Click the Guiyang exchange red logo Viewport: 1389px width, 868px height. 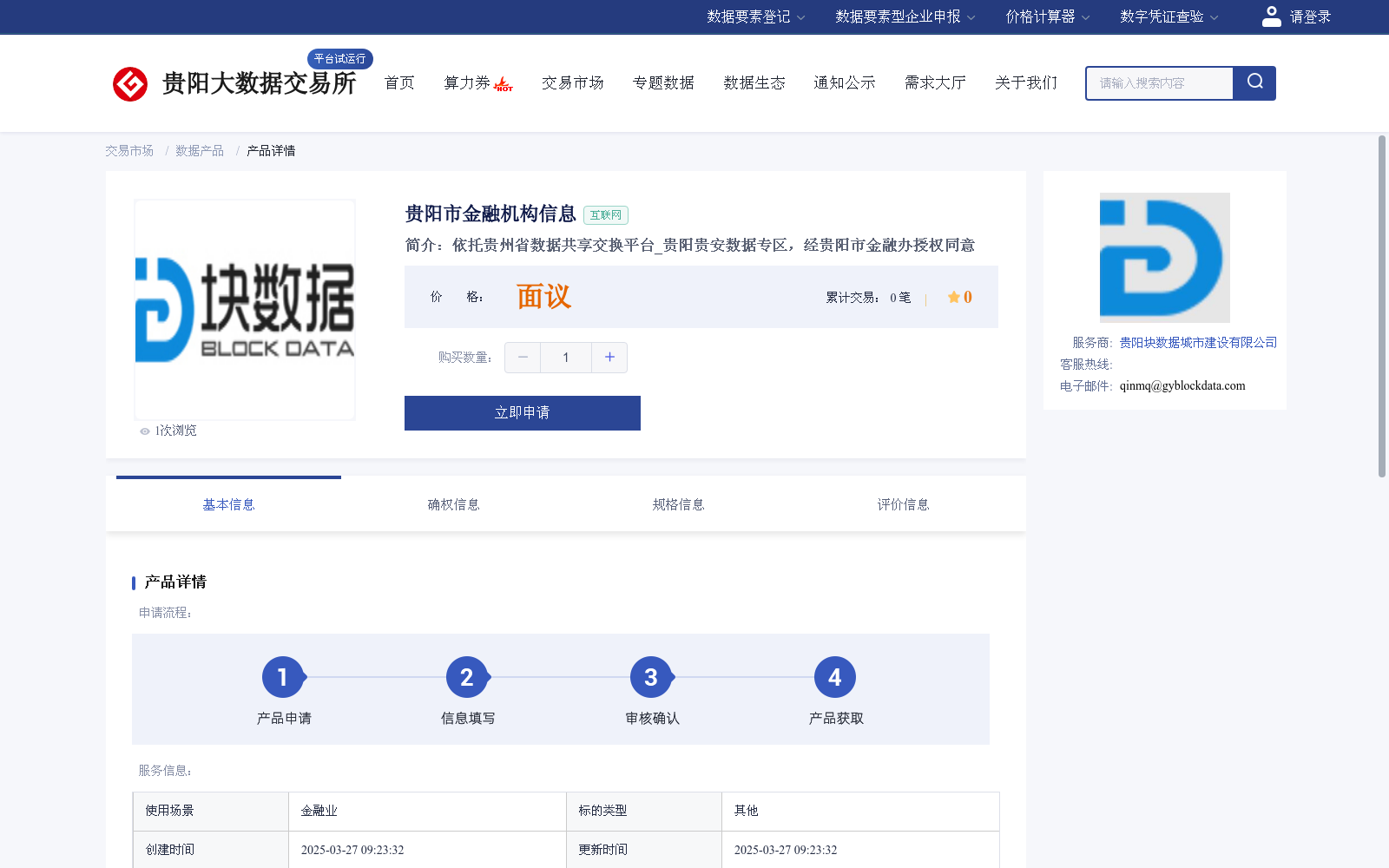pyautogui.click(x=130, y=84)
